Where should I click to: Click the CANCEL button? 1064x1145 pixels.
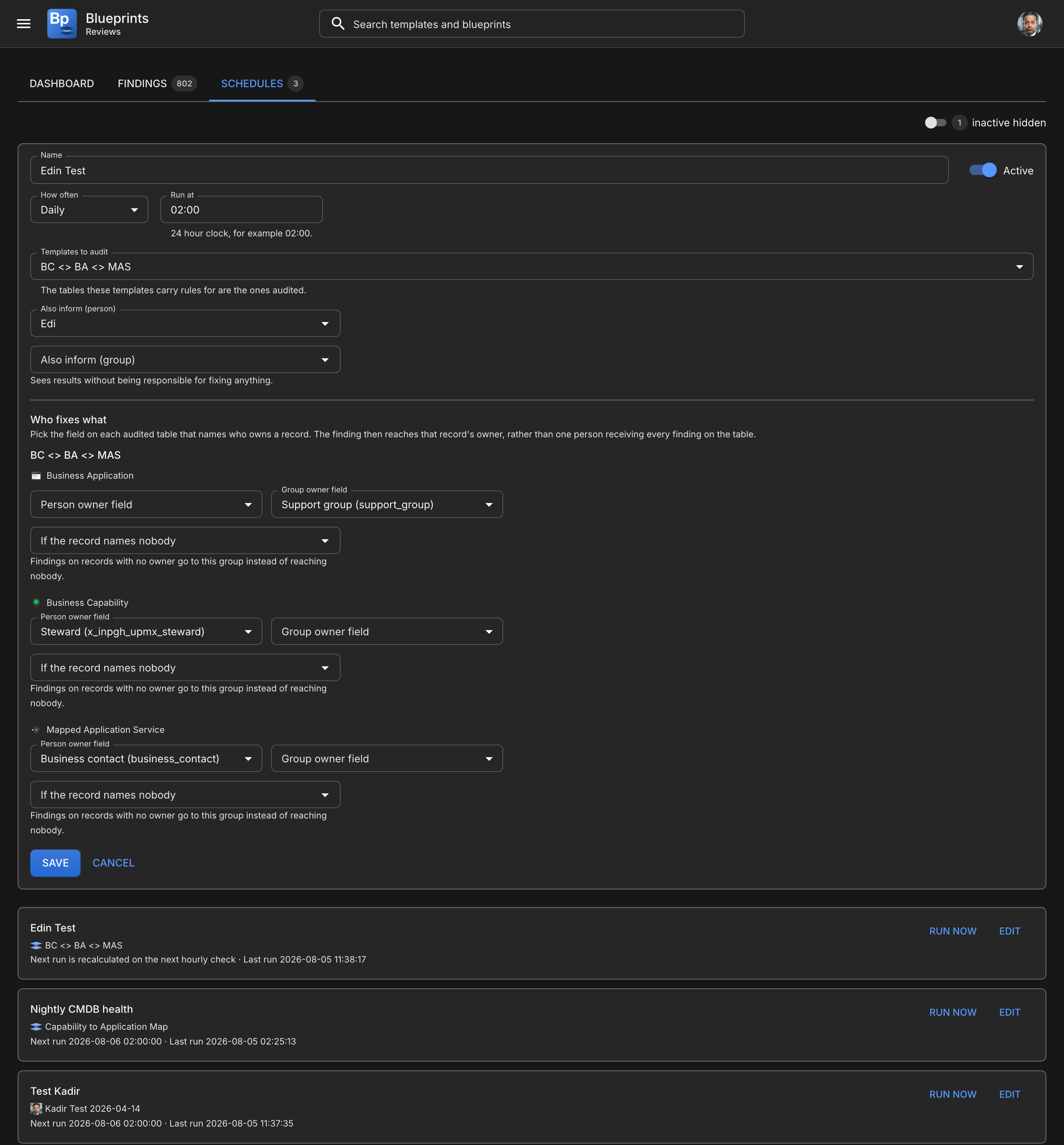pos(113,863)
